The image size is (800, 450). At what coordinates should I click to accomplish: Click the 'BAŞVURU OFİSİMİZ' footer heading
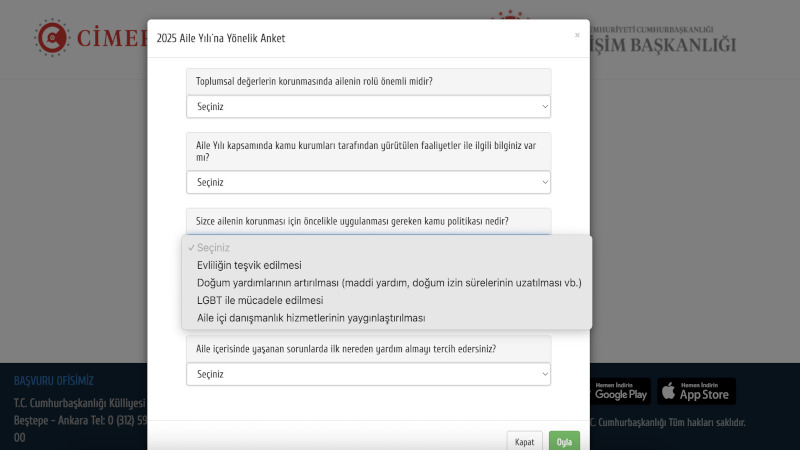tap(54, 381)
